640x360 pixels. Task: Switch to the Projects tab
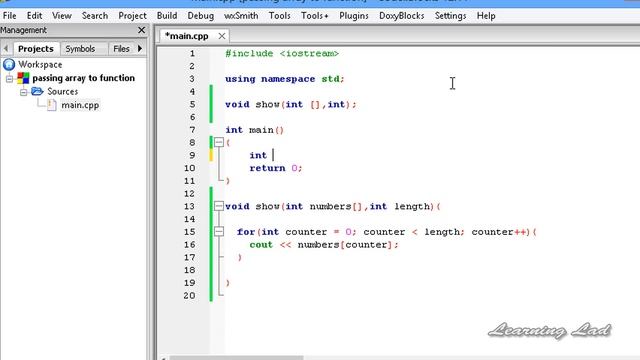tap(36, 49)
